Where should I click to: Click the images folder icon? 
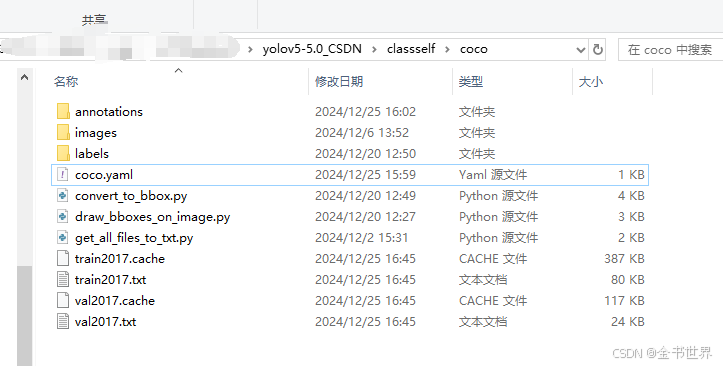pos(63,133)
